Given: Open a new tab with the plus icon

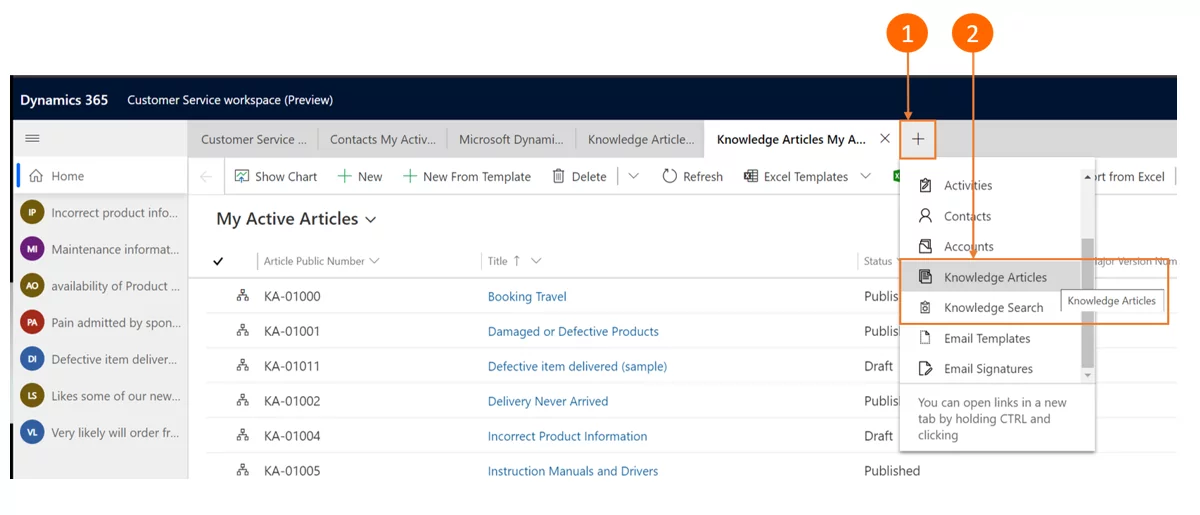Looking at the screenshot, I should (x=918, y=139).
